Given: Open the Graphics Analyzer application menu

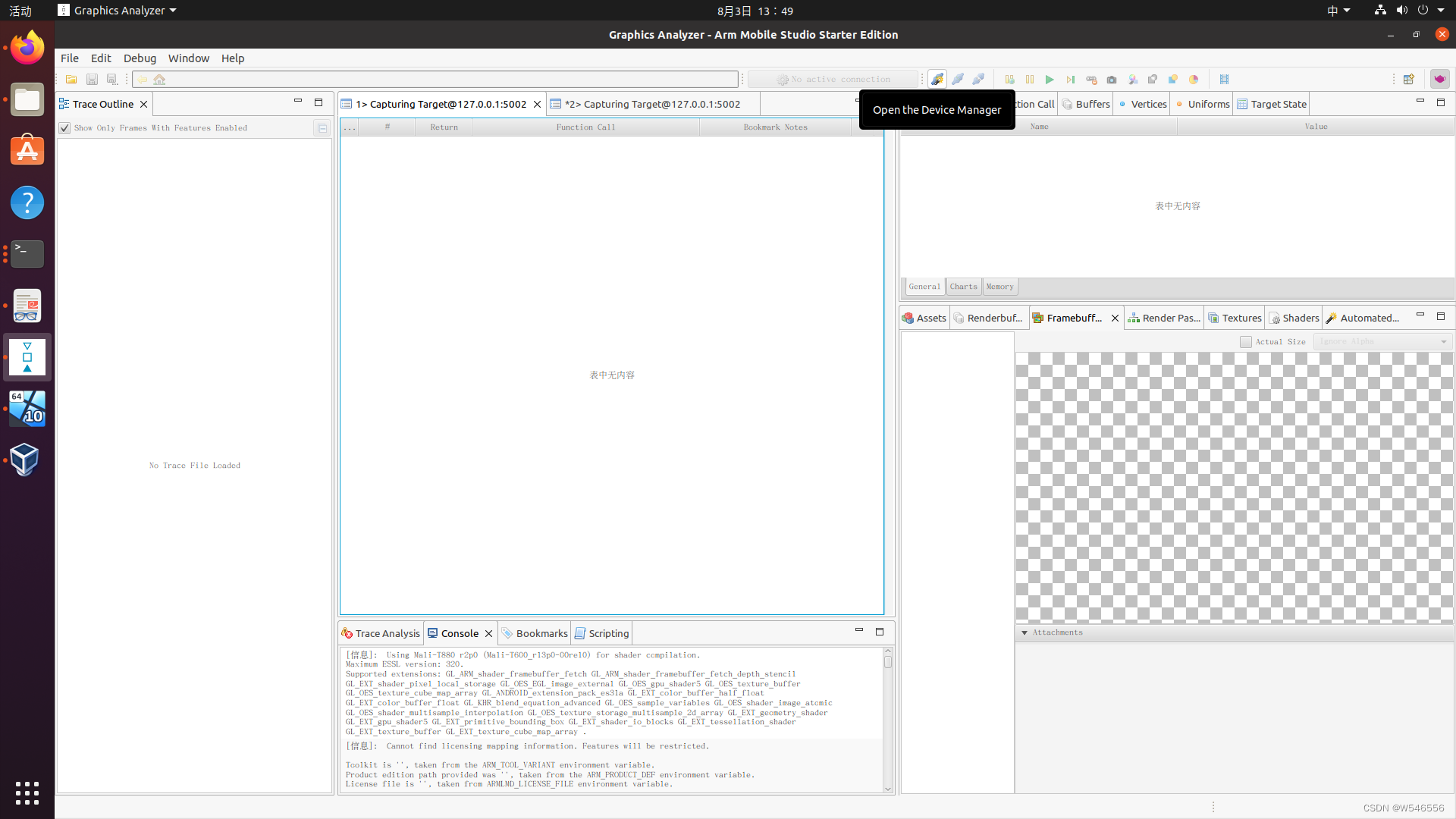Looking at the screenshot, I should (x=117, y=10).
